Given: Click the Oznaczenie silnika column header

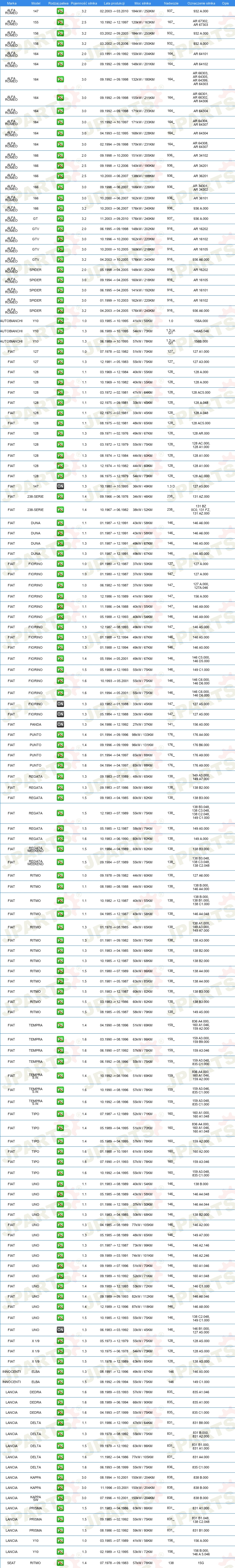Looking at the screenshot, I should point(201,3).
